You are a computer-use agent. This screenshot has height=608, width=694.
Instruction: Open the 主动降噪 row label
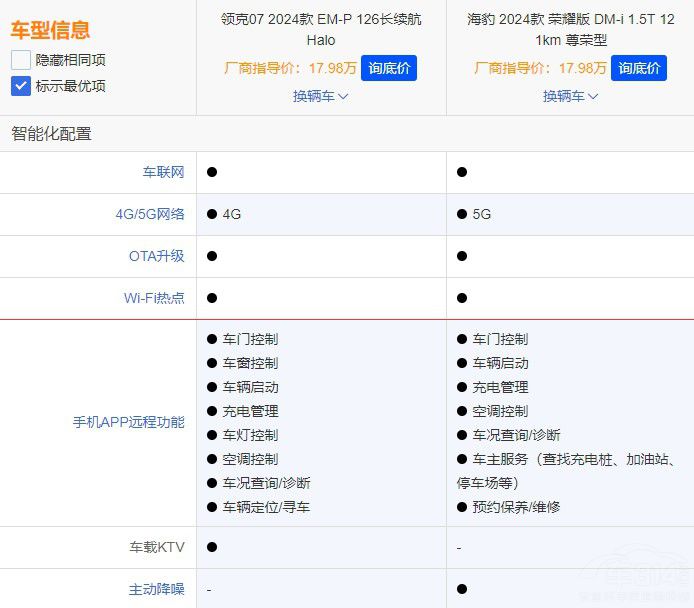pos(157,589)
